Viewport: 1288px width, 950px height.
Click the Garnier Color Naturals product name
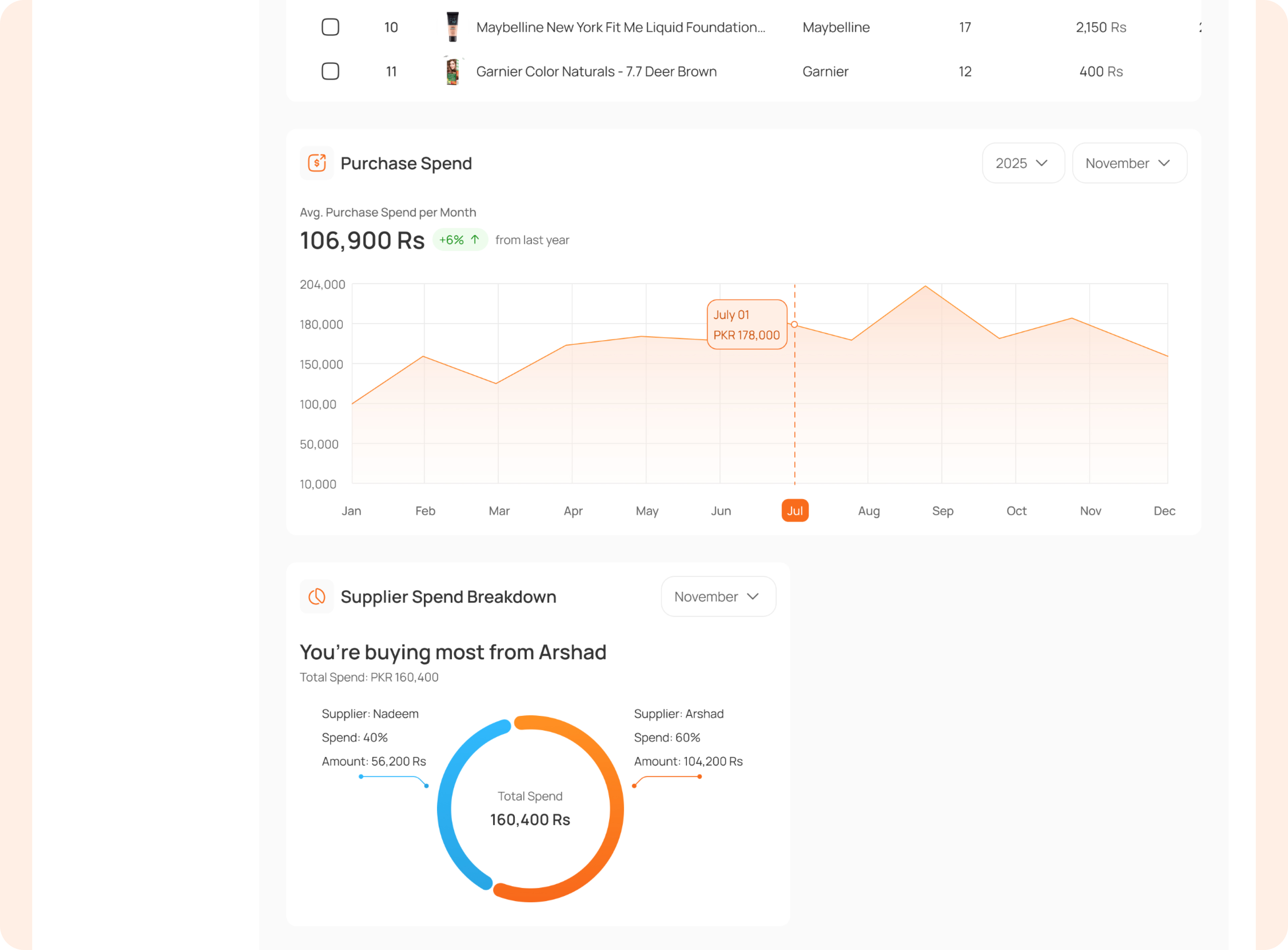596,71
